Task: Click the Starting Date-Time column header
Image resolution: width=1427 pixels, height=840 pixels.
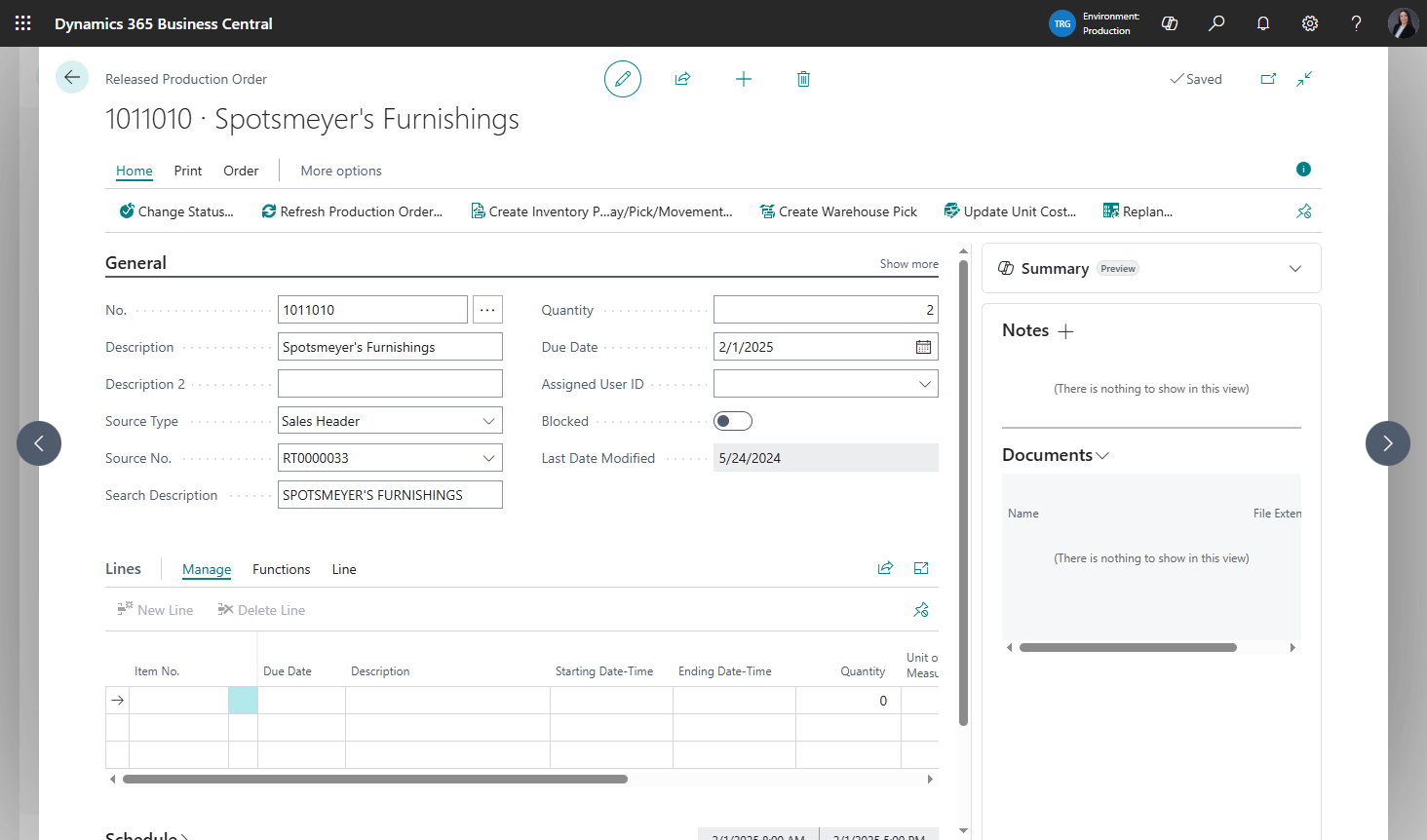Action: [x=604, y=671]
